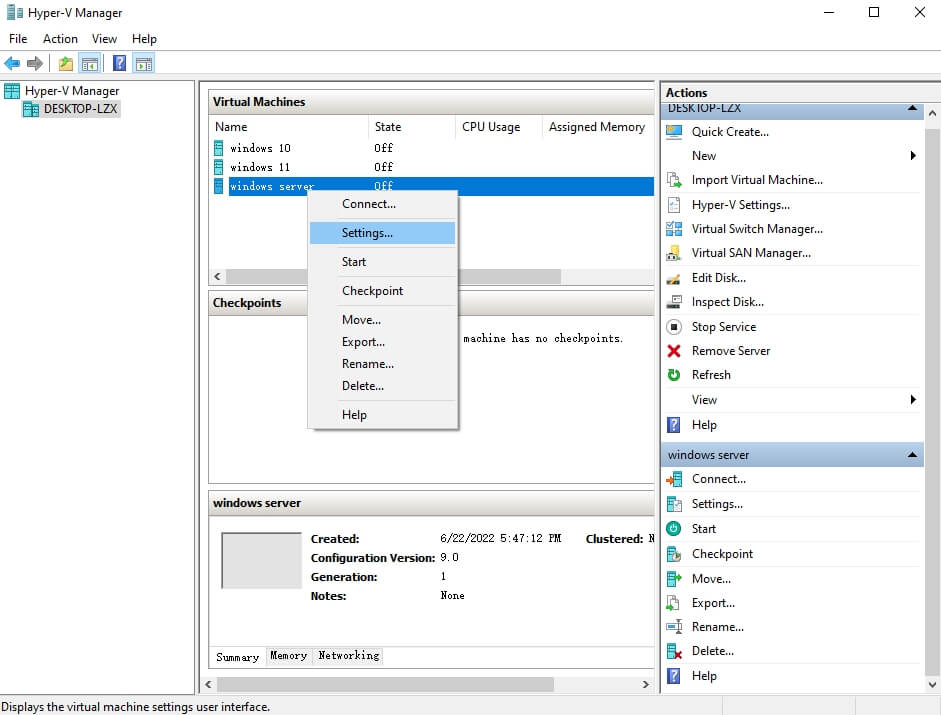Select the DESKTOP-LZX server tree node
Image resolution: width=941 pixels, height=715 pixels.
pos(80,109)
